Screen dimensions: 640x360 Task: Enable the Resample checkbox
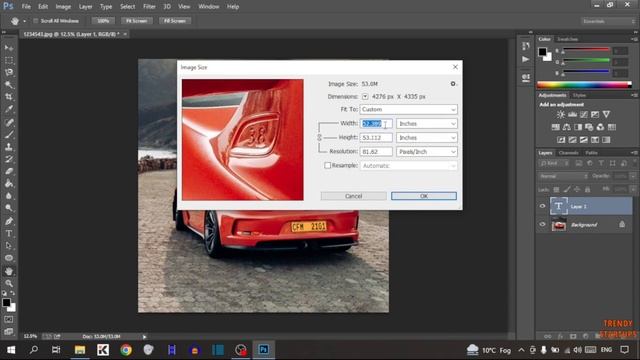click(x=327, y=166)
